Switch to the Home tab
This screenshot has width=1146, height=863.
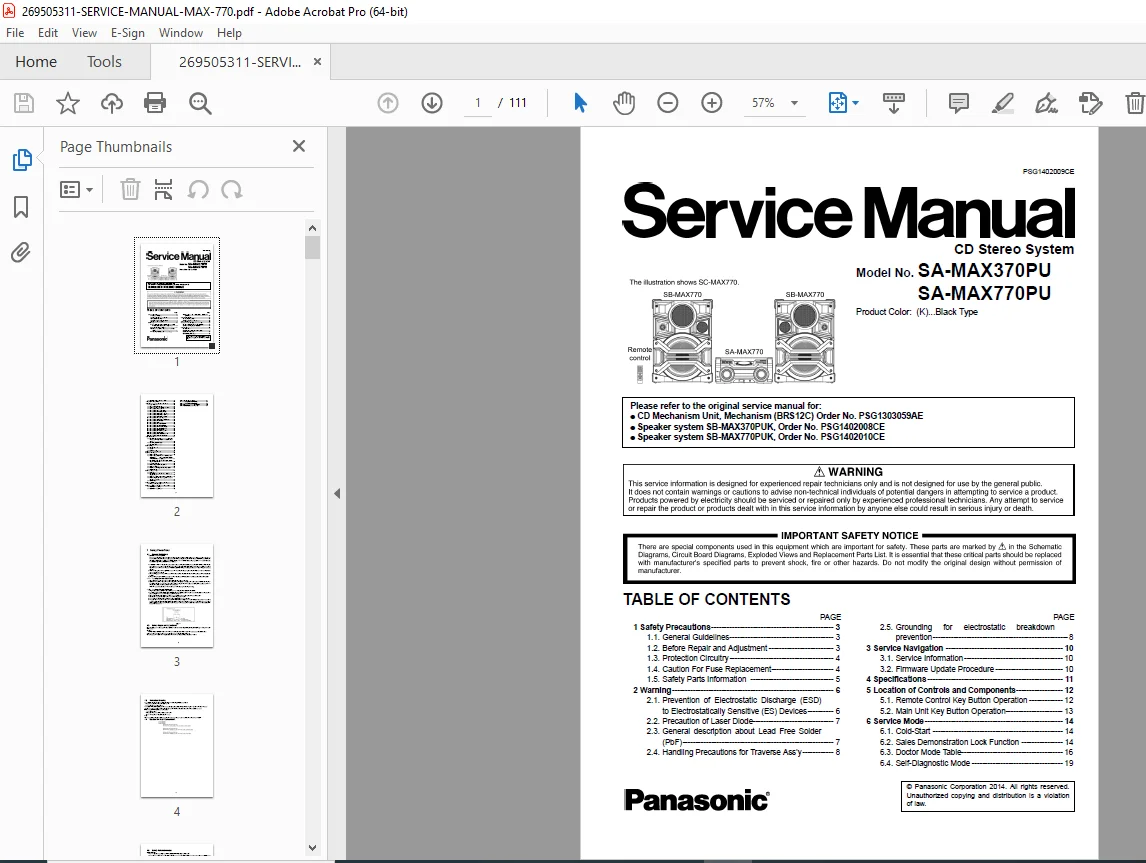(x=36, y=61)
